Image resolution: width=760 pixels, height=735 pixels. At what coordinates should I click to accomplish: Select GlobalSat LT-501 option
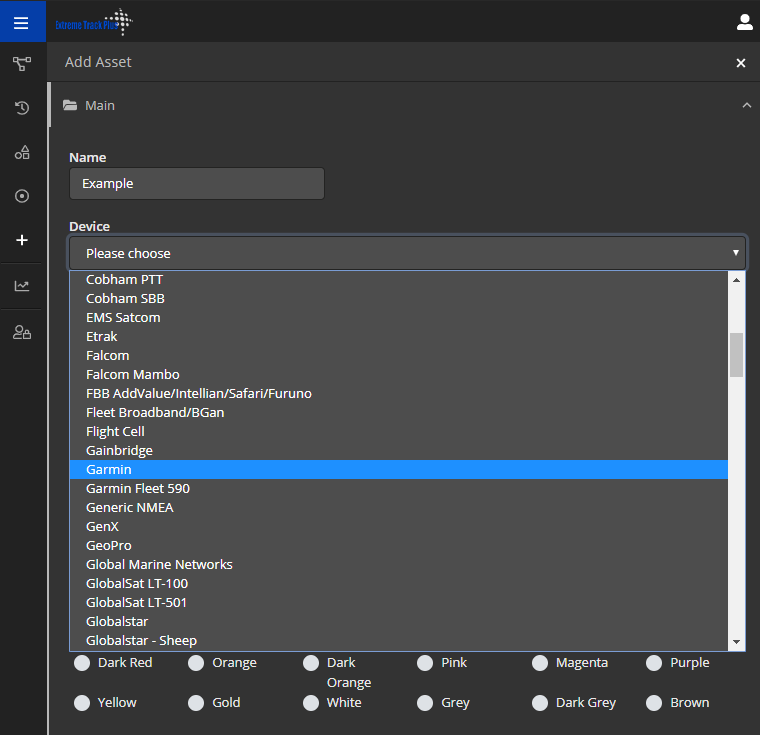398,603
